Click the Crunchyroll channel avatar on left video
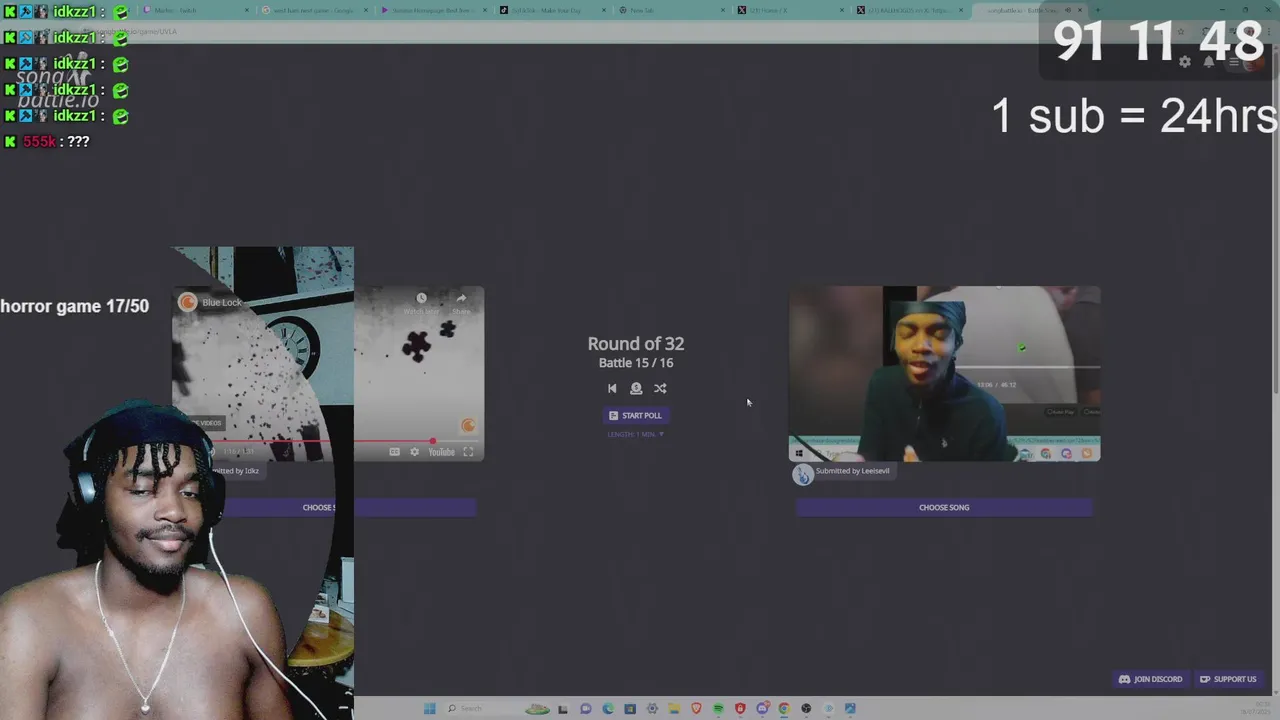The width and height of the screenshot is (1280, 720). tap(187, 302)
